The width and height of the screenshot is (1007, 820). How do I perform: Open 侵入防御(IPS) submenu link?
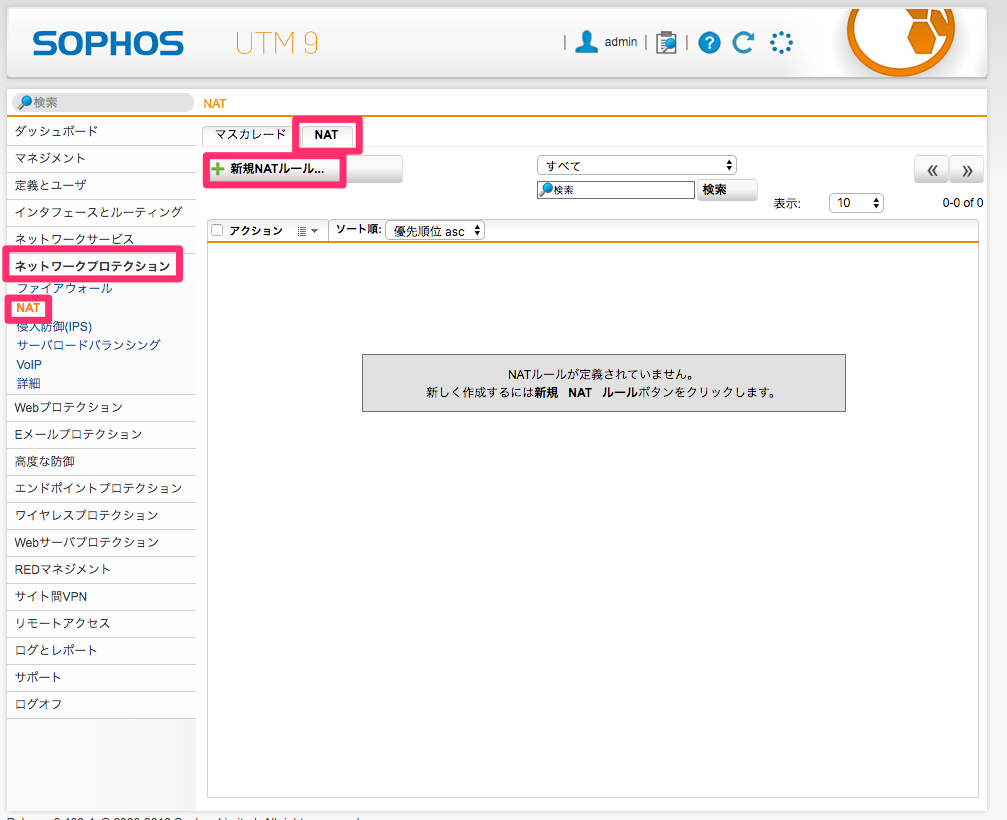click(55, 327)
